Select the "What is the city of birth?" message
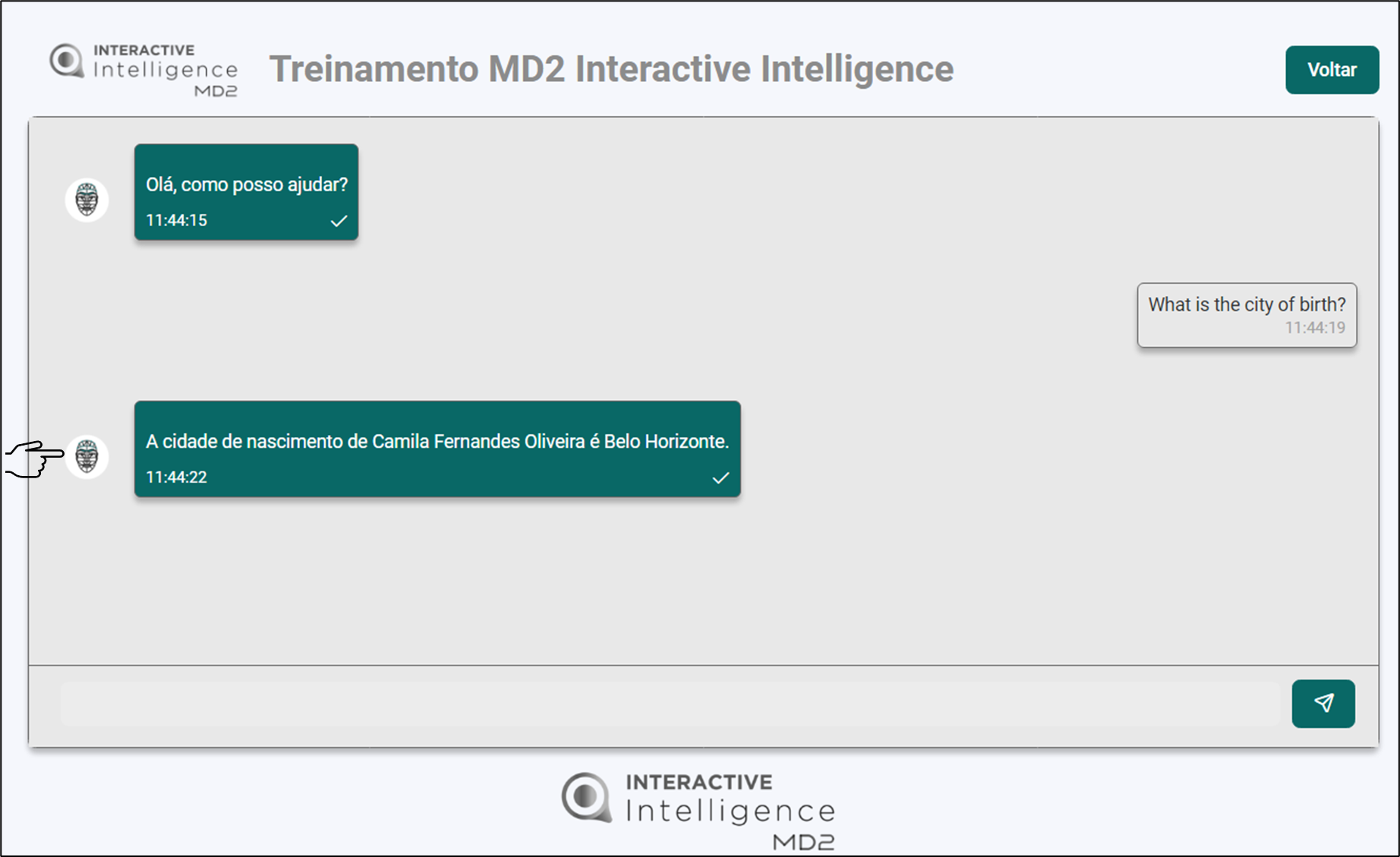Viewport: 1400px width, 857px height. 1247,304
